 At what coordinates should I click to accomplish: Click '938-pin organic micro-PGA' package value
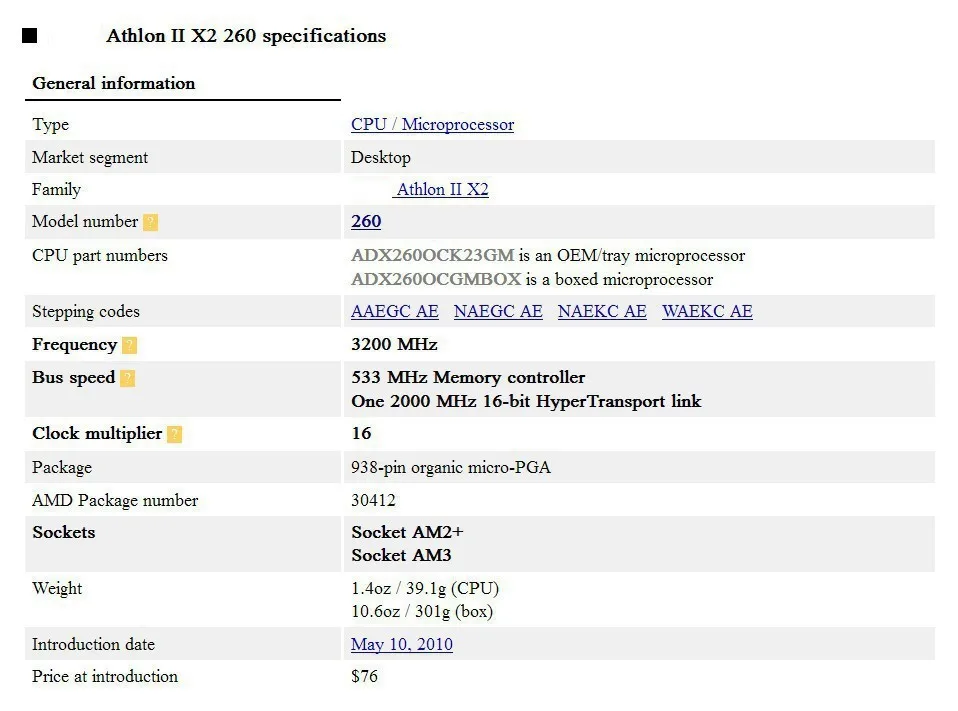coord(451,468)
